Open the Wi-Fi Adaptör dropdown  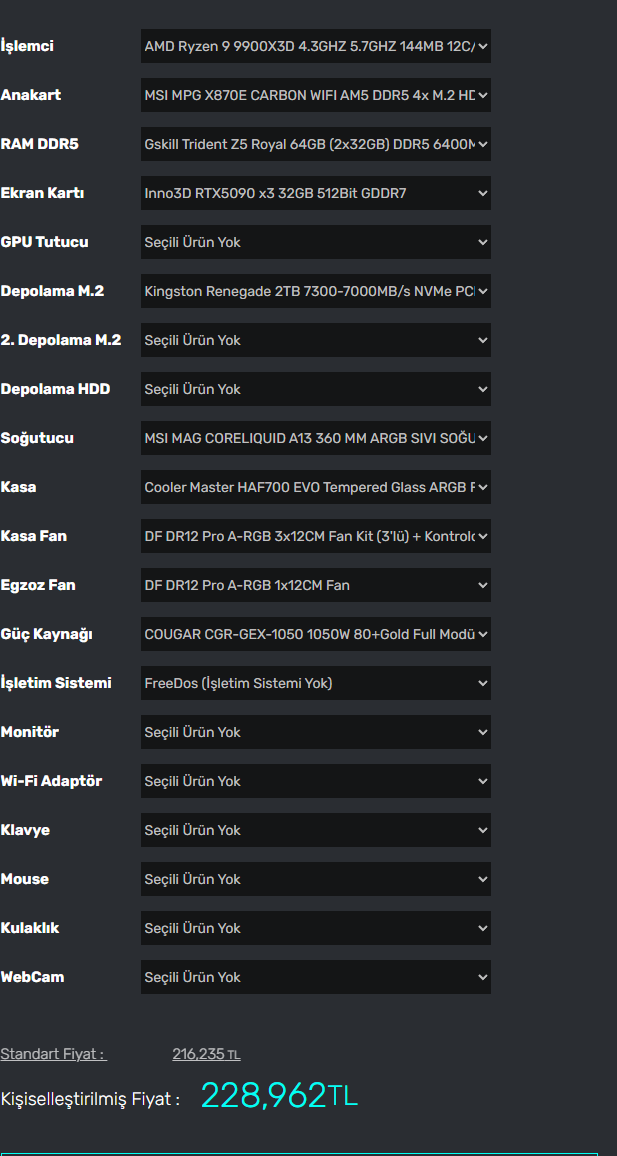(x=315, y=781)
